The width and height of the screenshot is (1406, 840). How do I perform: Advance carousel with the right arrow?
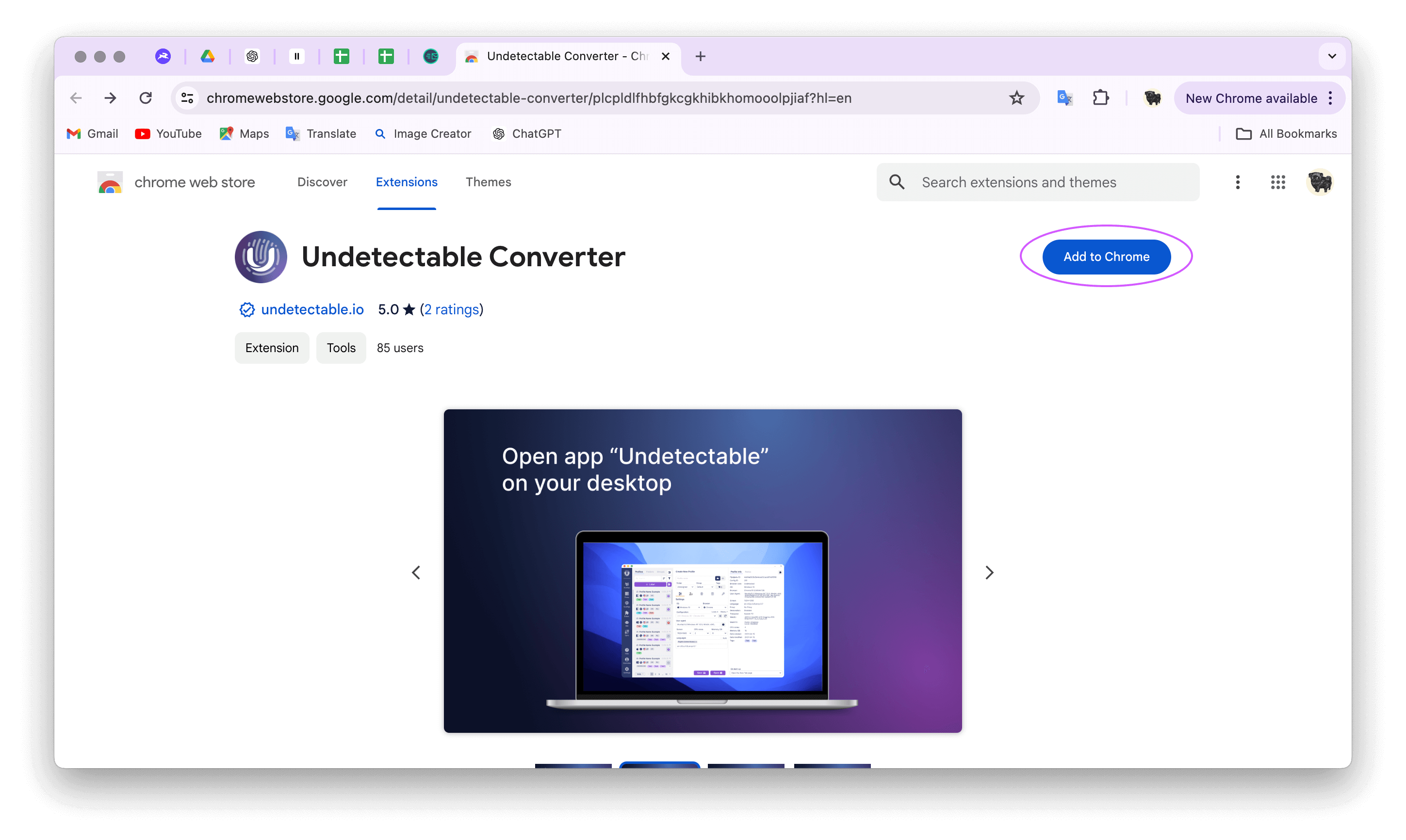tap(989, 572)
